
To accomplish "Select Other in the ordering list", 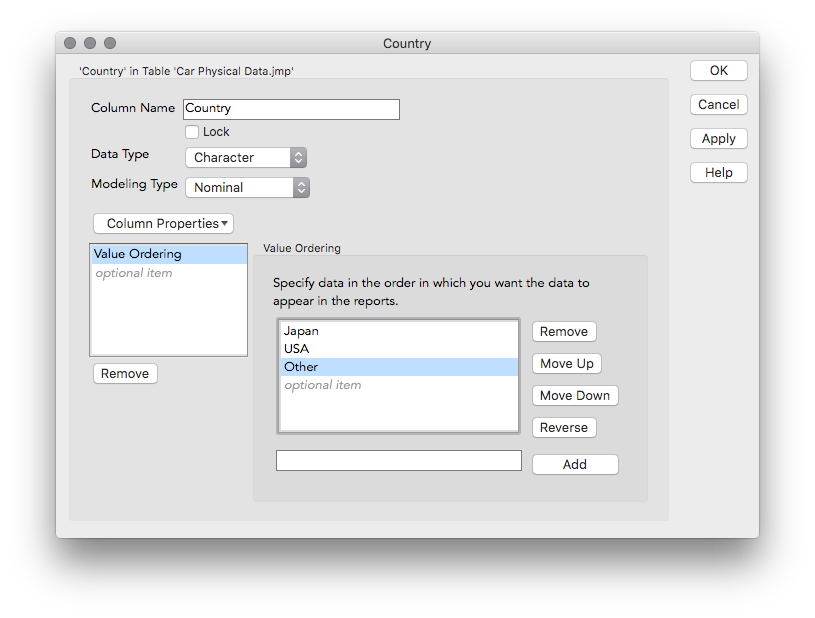I will (x=399, y=367).
